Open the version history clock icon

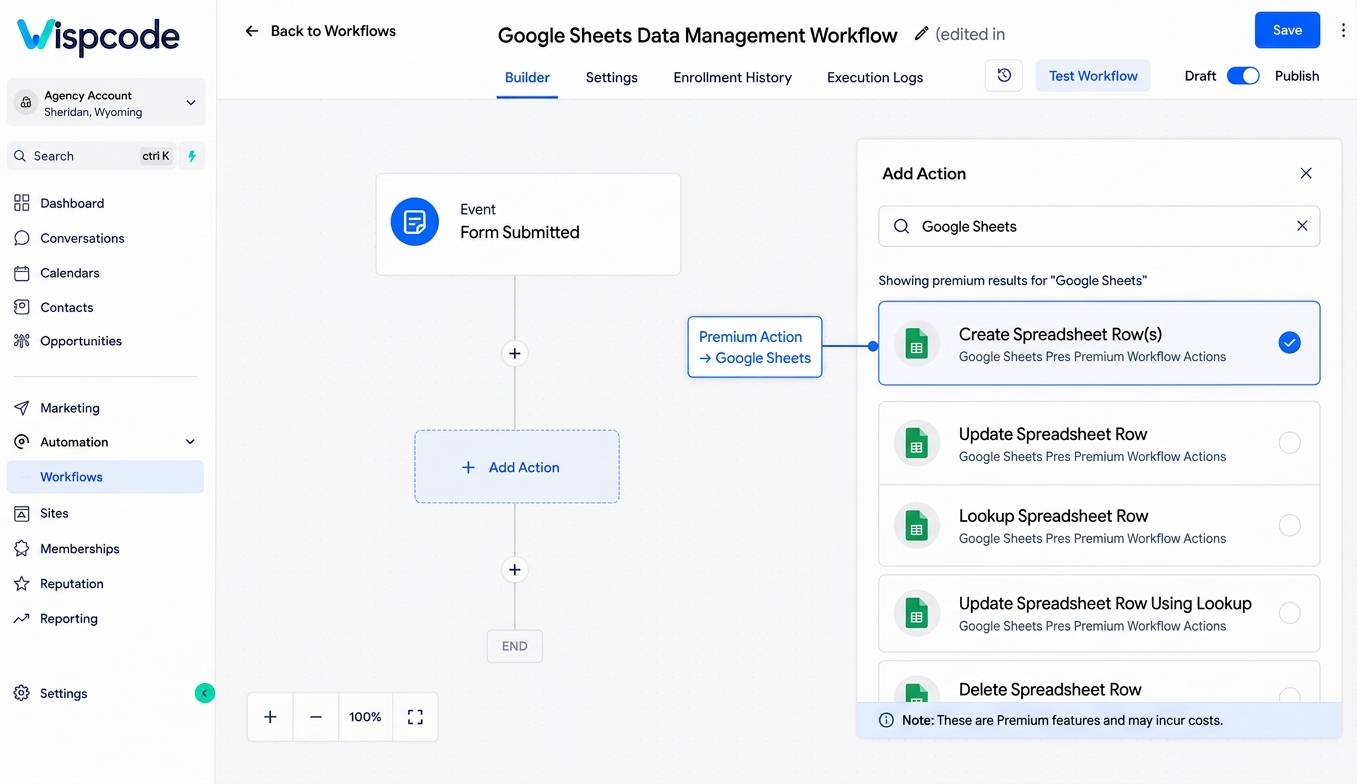1004,76
